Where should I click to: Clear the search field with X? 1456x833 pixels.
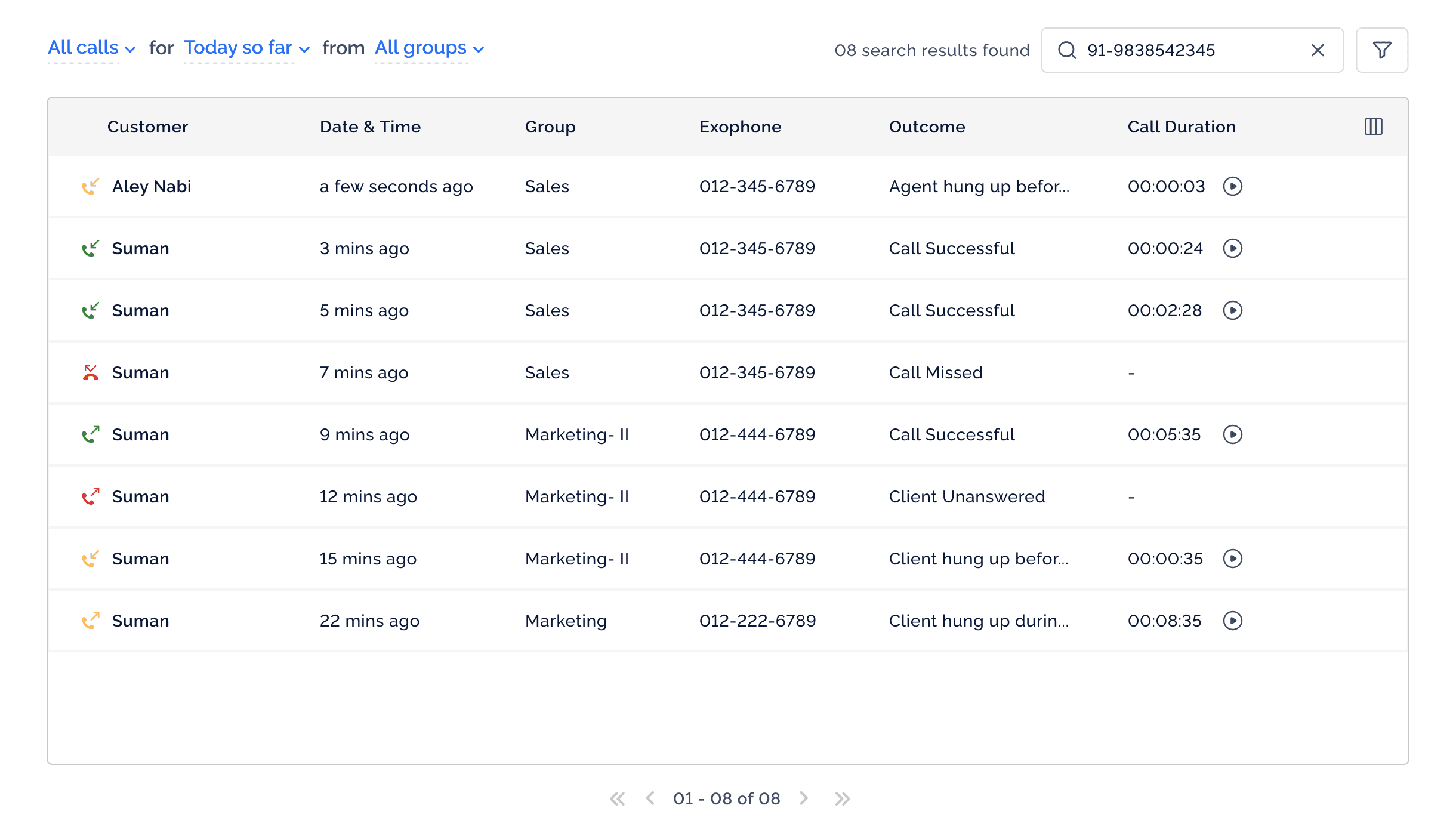(x=1318, y=50)
